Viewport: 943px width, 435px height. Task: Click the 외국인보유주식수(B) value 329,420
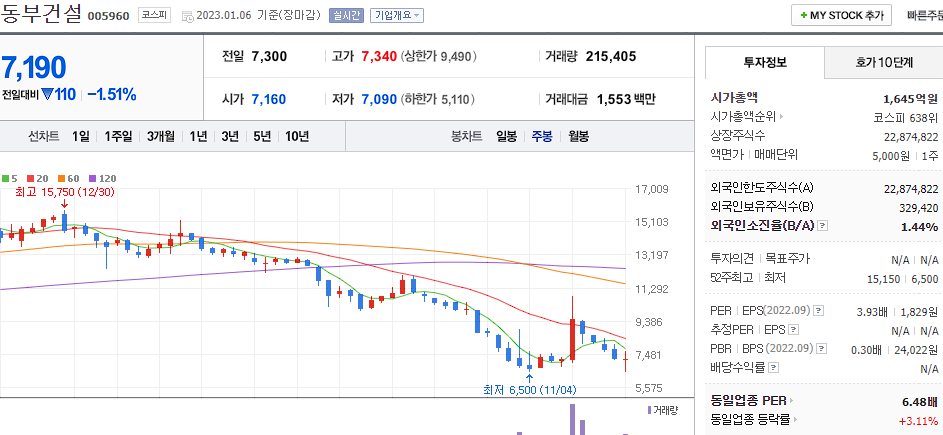point(917,207)
